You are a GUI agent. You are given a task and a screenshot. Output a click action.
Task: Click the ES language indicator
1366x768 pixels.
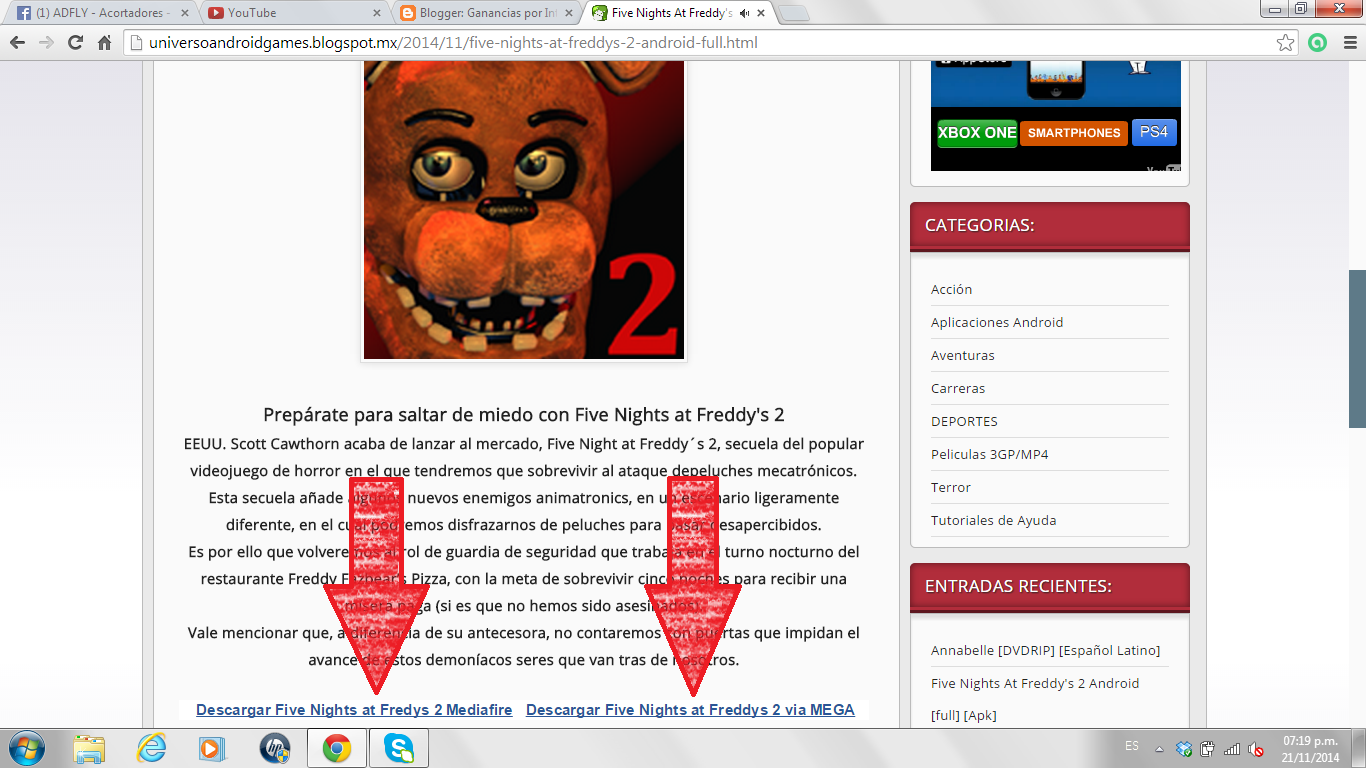[x=1131, y=746]
